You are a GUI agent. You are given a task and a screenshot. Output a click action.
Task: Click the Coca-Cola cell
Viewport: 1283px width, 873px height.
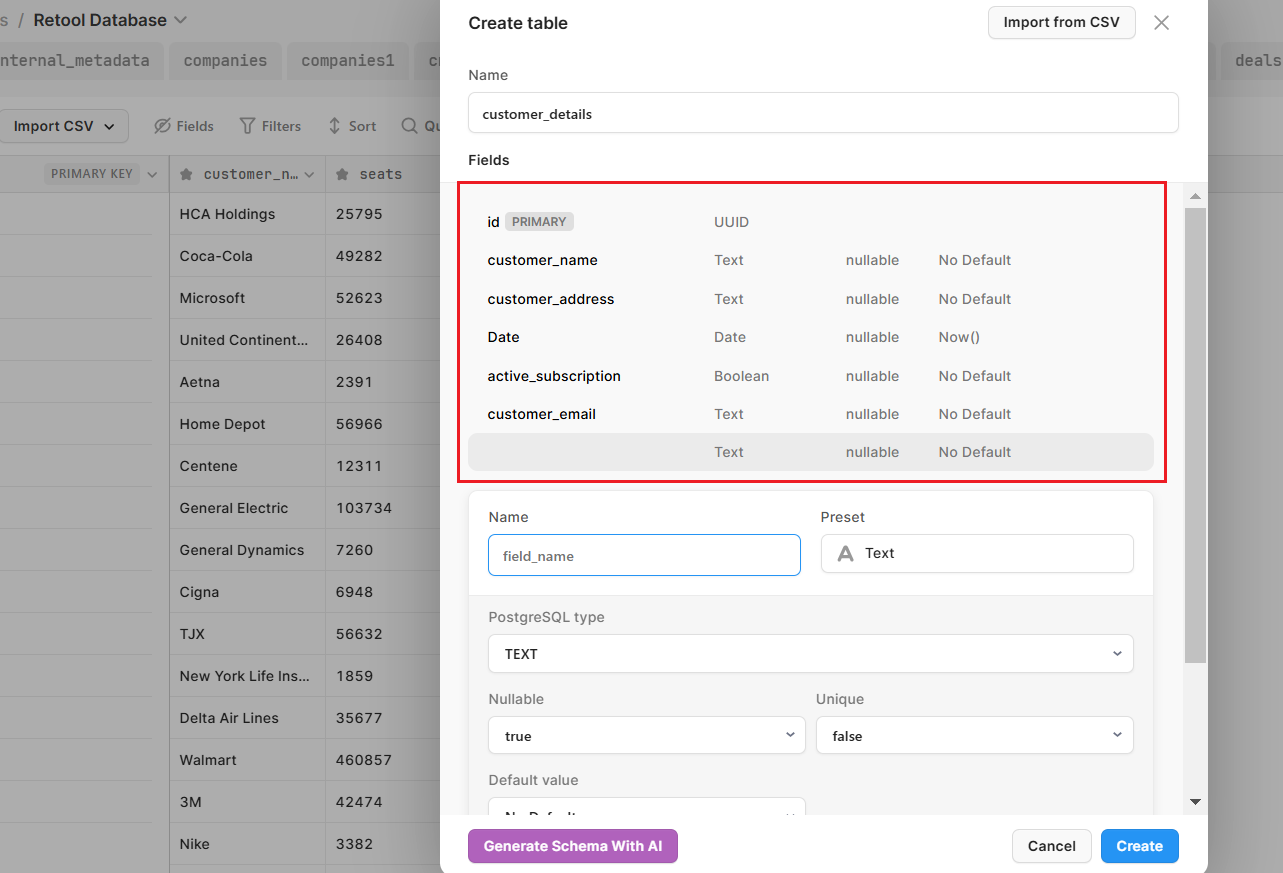tap(247, 256)
